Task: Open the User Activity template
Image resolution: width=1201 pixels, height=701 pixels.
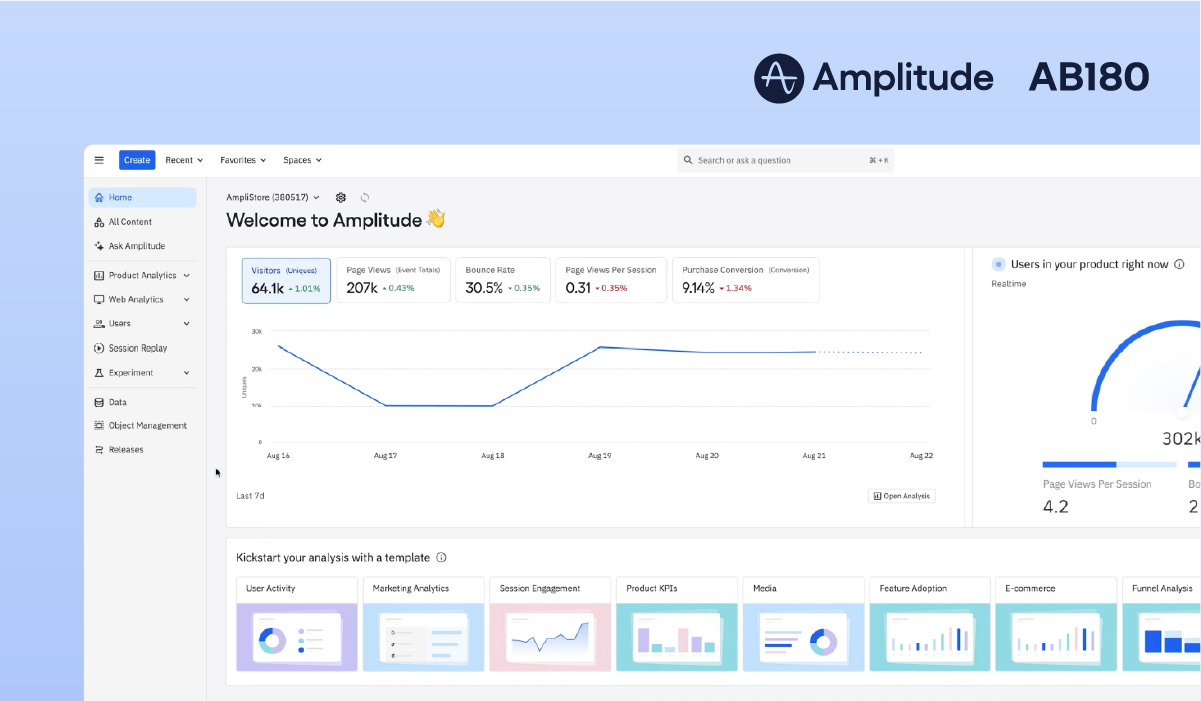Action: click(x=297, y=624)
